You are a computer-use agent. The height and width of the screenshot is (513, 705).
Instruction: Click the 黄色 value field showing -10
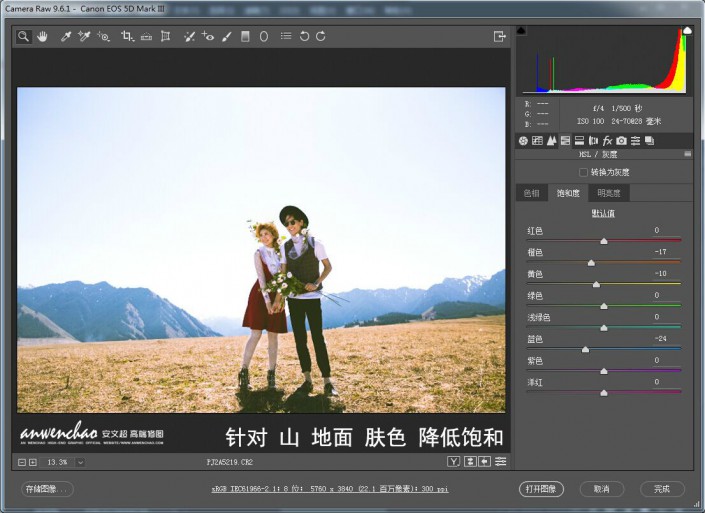click(665, 274)
